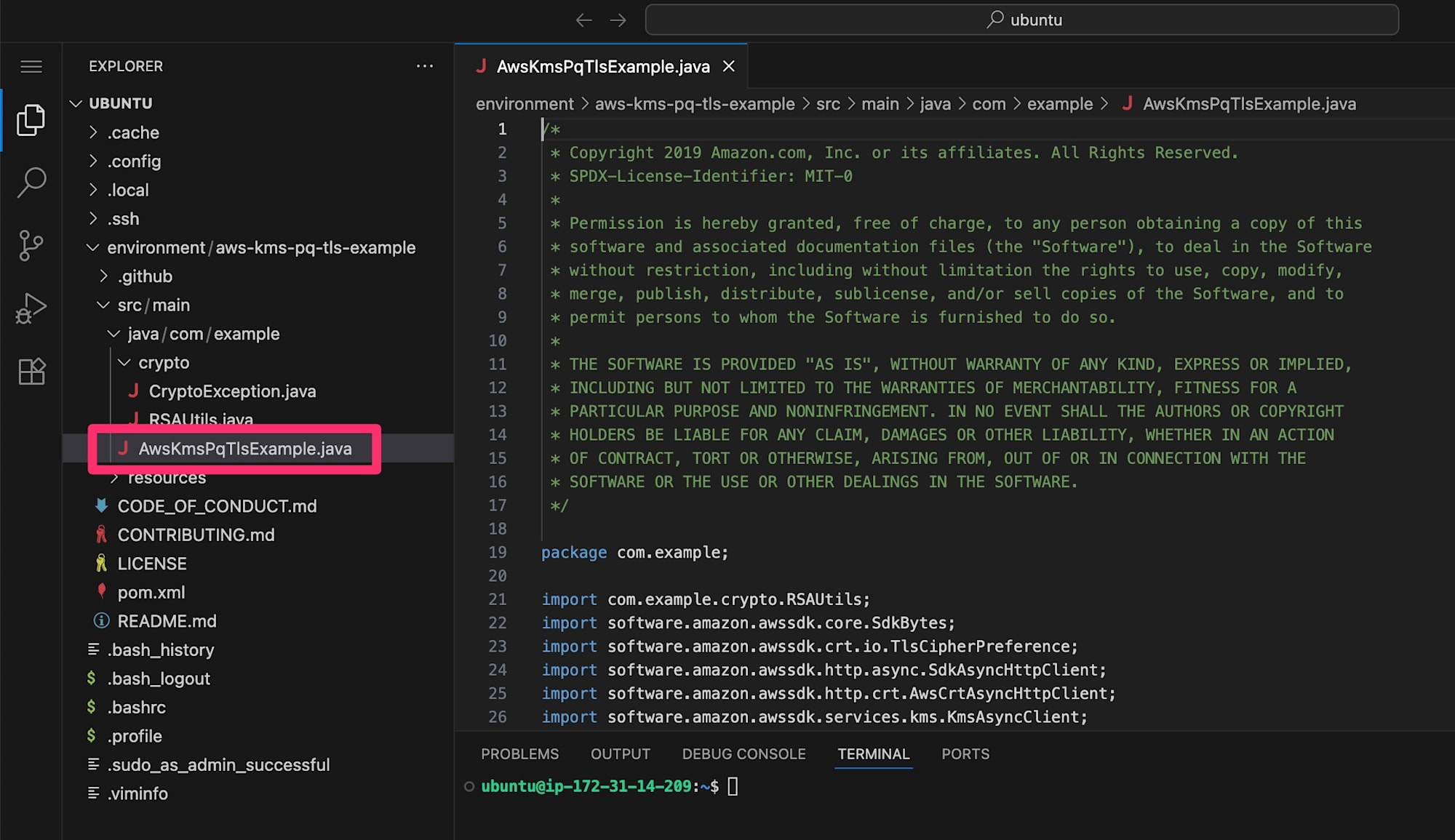Open the Search view icon

31,183
